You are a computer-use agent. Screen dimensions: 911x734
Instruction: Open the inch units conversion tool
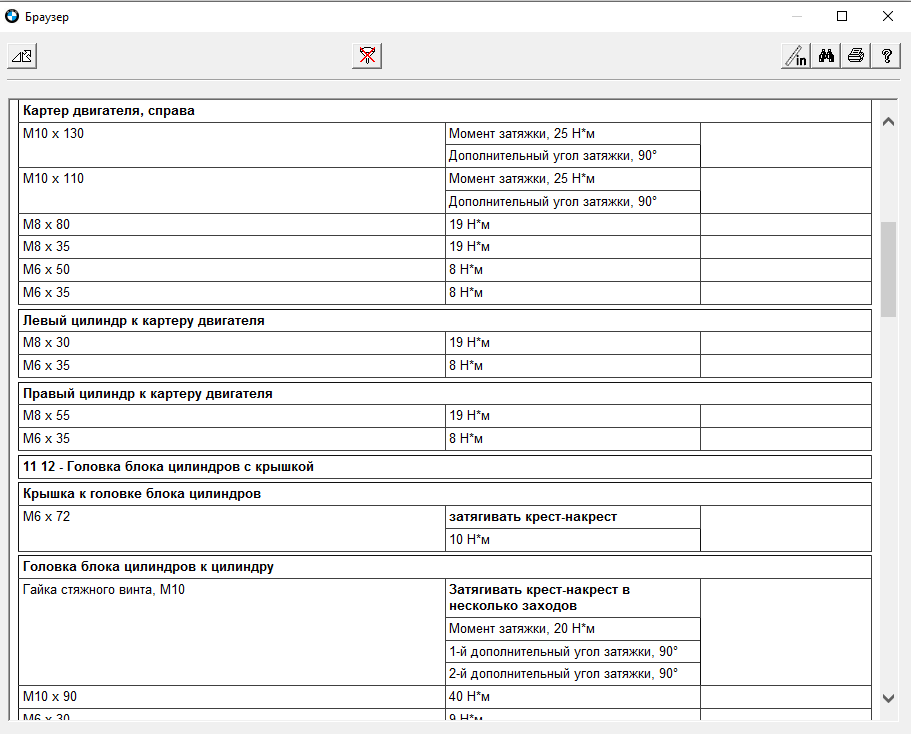coord(795,56)
